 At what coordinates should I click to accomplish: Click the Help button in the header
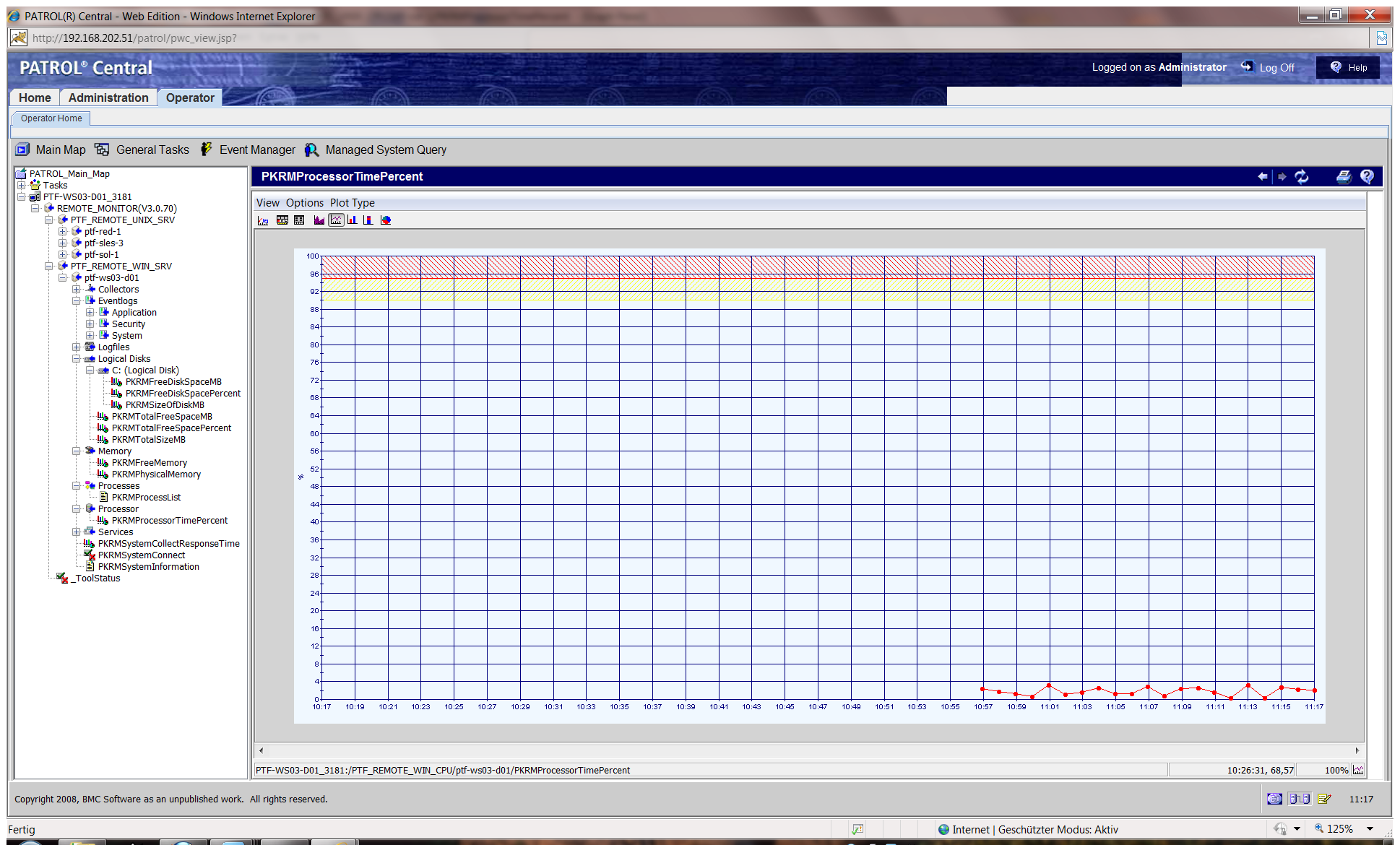(x=1348, y=67)
